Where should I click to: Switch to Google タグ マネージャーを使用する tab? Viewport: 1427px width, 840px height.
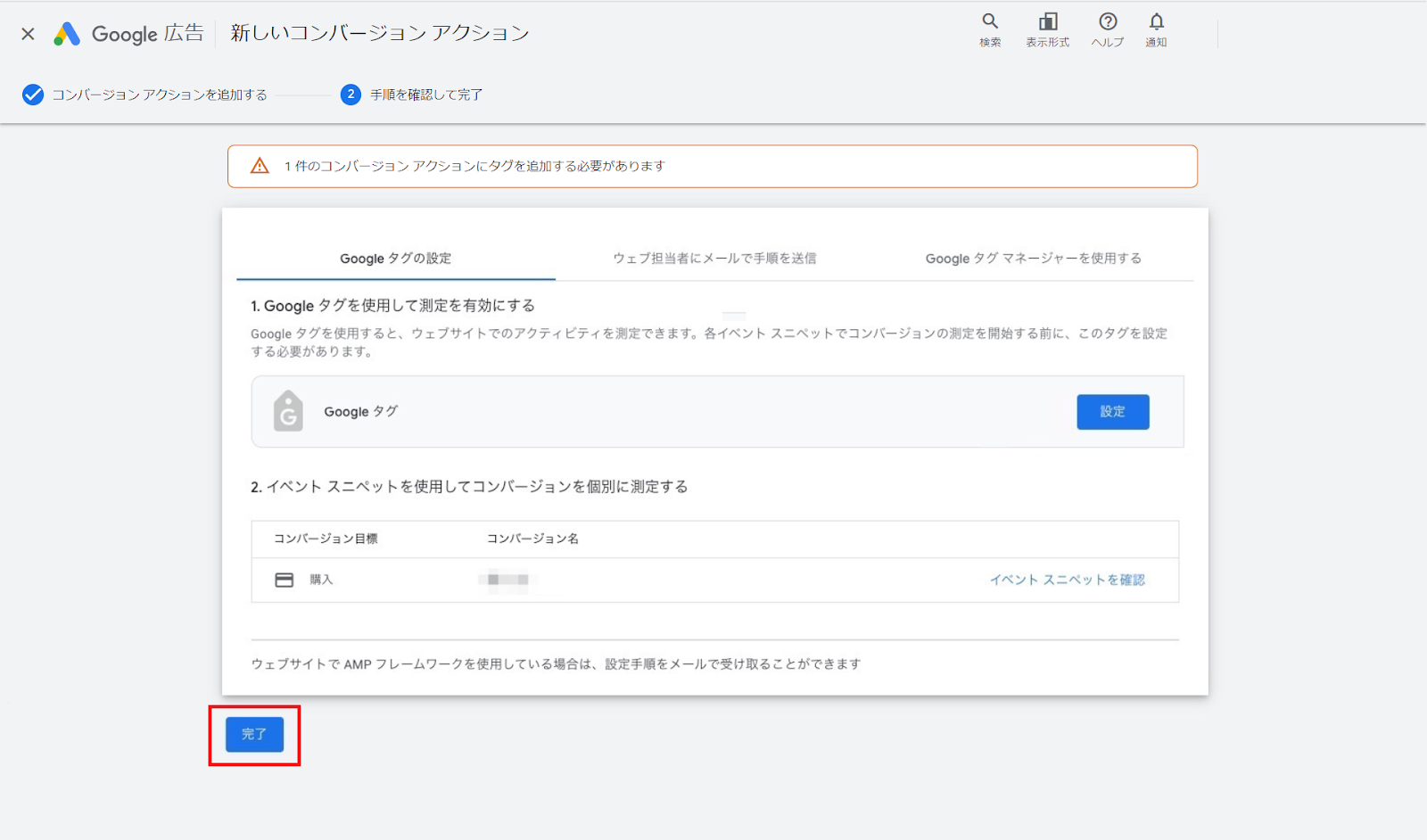1034,259
